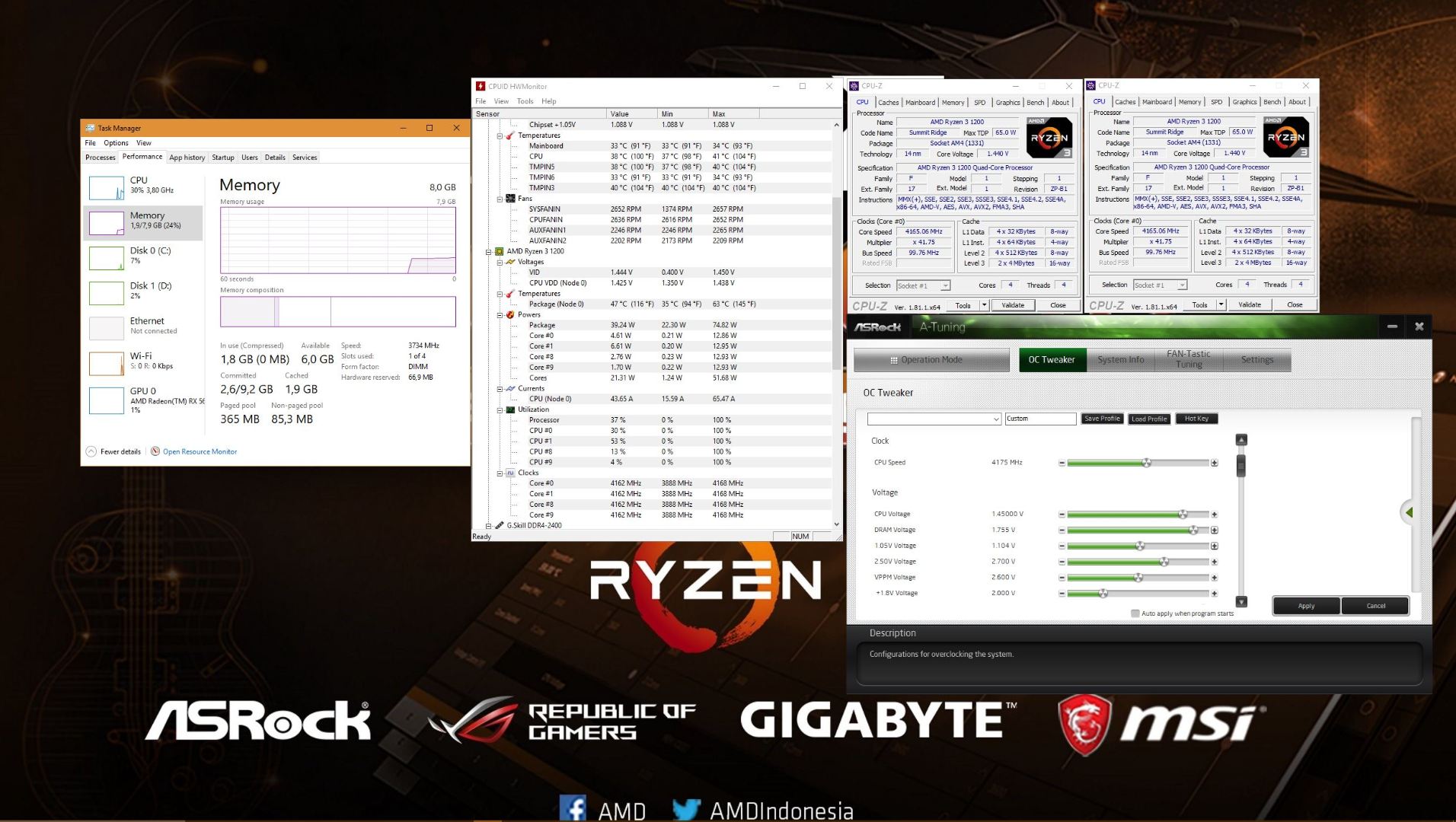Click the Voltages lightning icon under Ryzen
This screenshot has height=822, width=1456.
click(510, 262)
